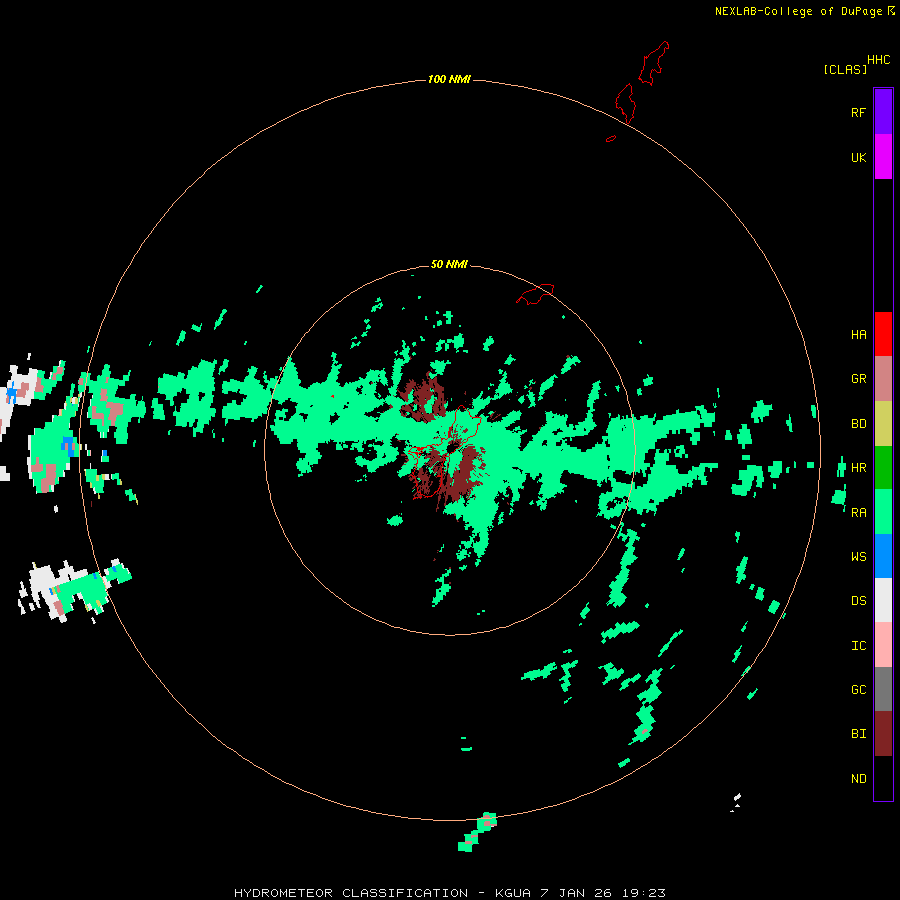Viewport: 900px width, 900px height.
Task: Select the BD yellow legend block
Action: (883, 423)
